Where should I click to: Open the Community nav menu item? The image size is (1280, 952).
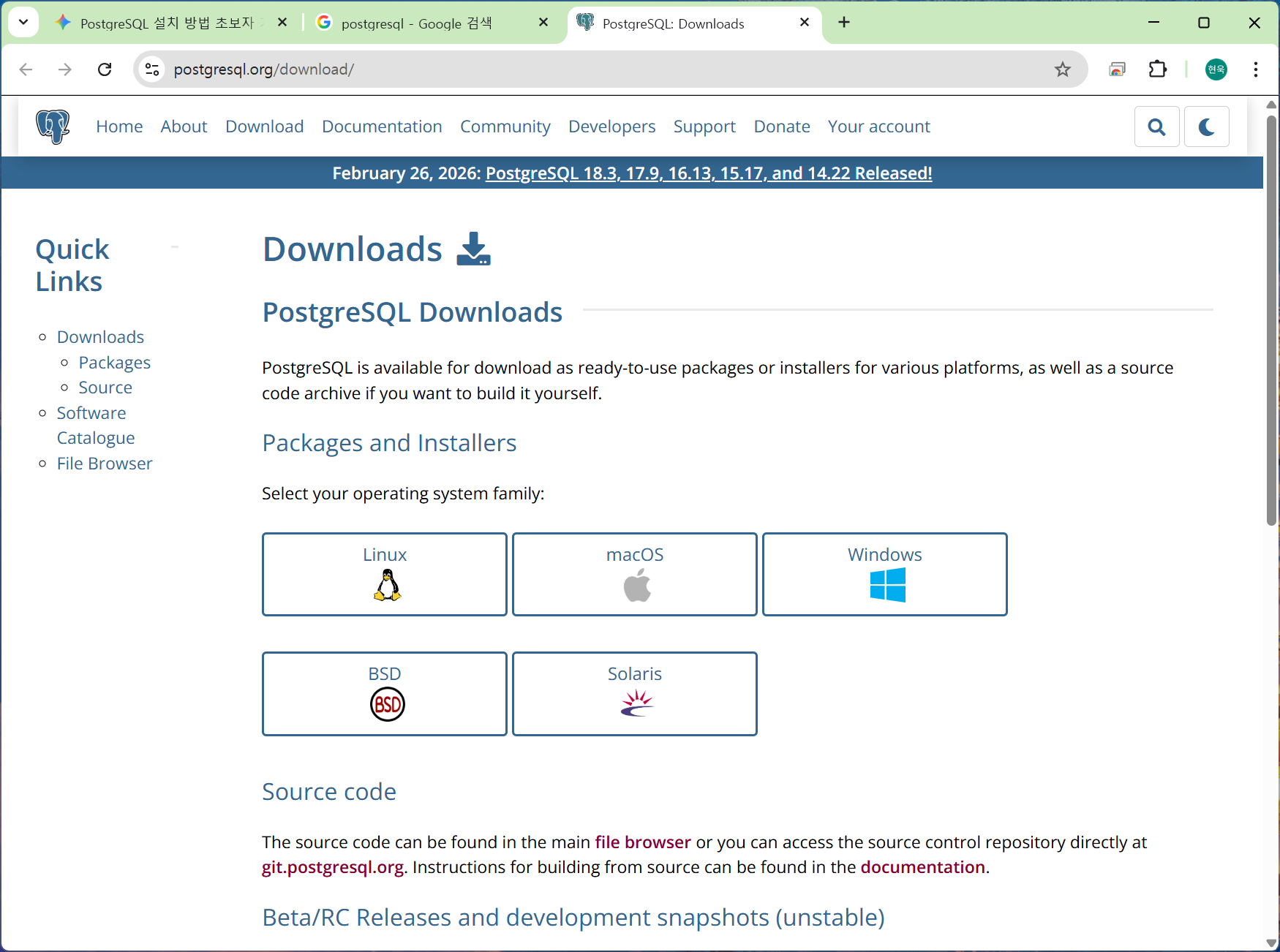point(505,126)
